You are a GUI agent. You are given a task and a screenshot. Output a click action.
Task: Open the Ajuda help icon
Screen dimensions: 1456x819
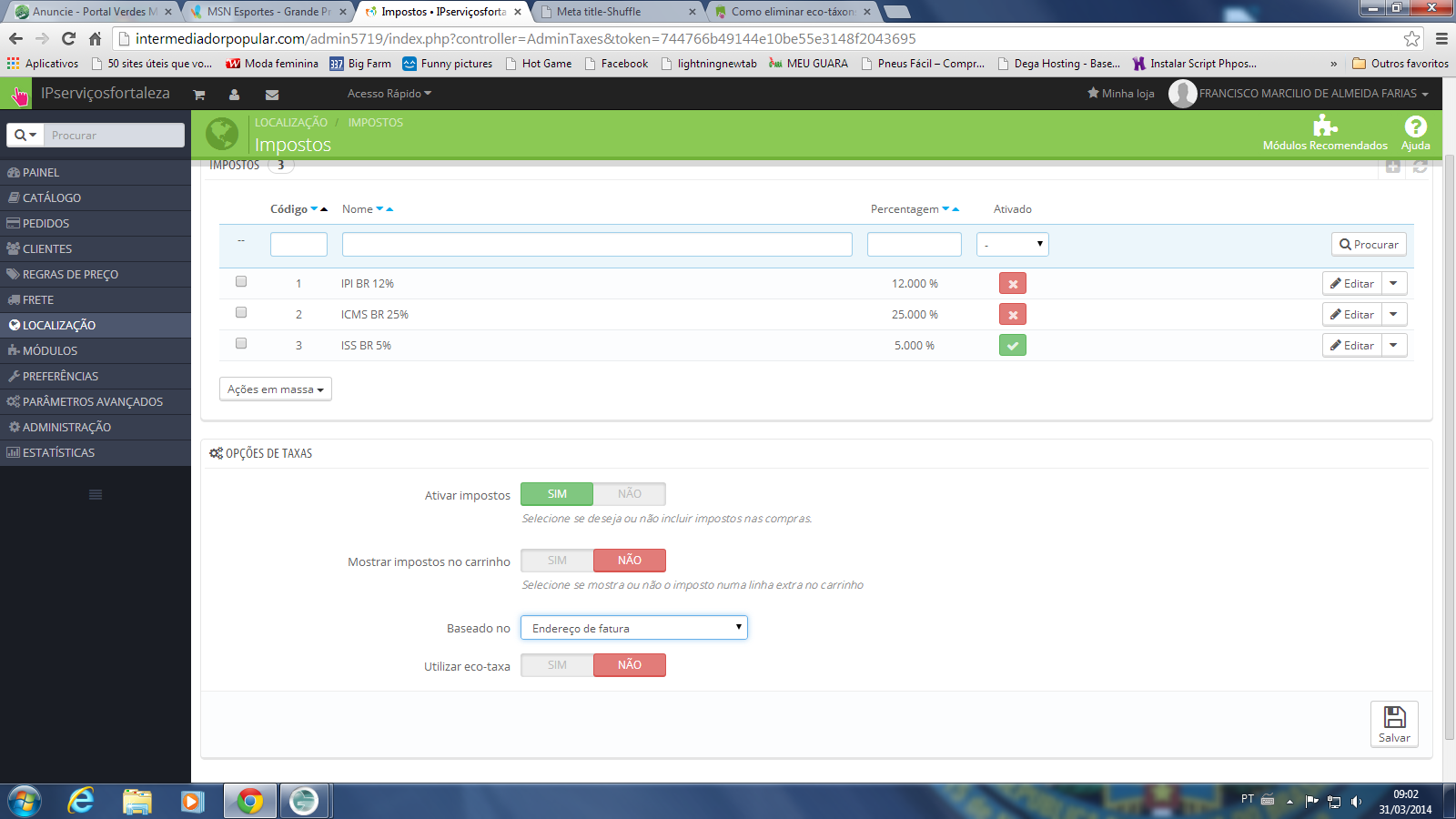pyautogui.click(x=1415, y=126)
